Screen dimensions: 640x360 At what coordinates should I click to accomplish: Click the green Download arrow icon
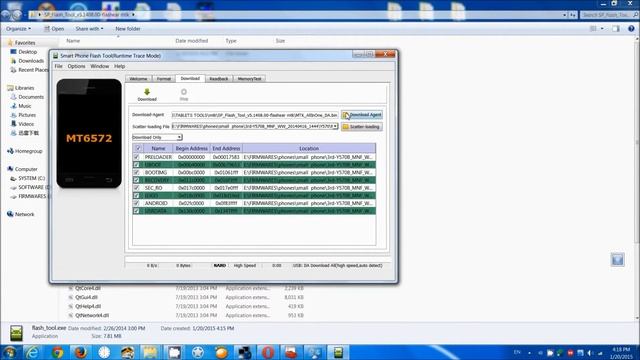coord(147,92)
